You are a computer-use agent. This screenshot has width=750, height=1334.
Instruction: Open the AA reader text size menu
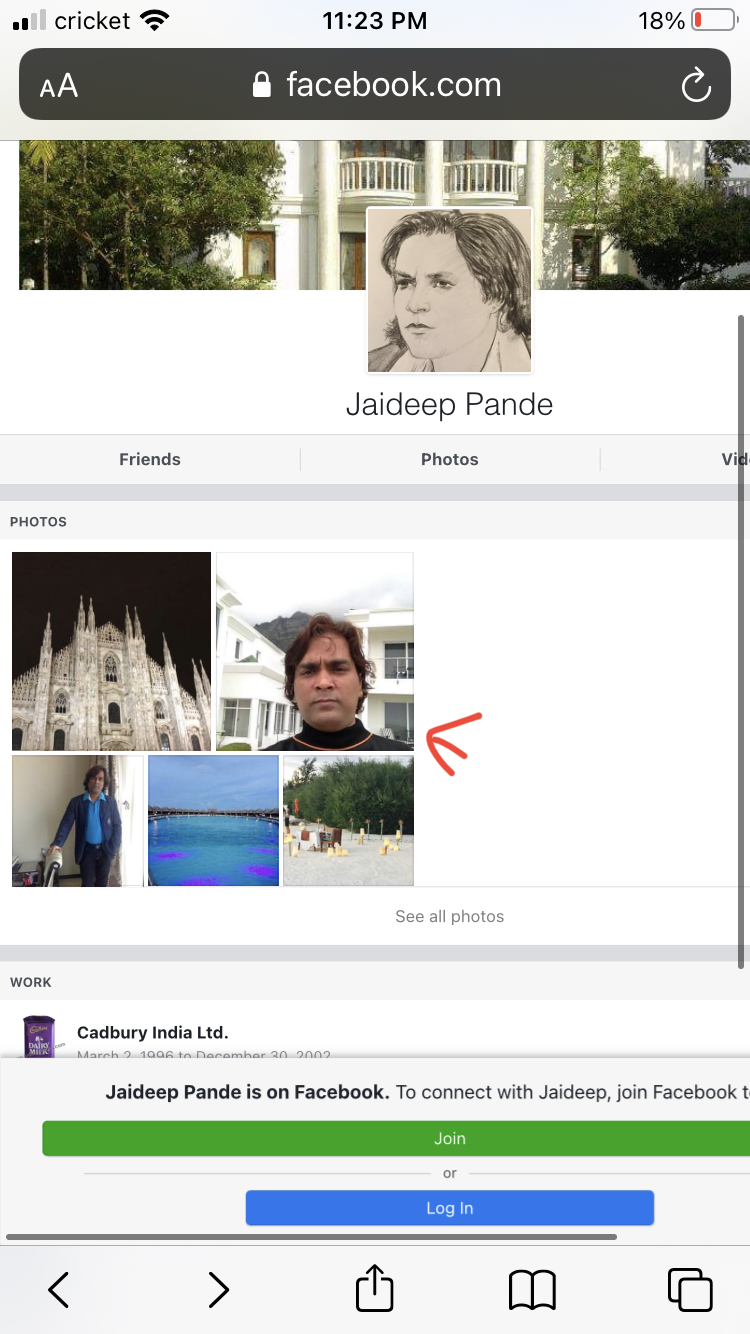click(x=58, y=86)
